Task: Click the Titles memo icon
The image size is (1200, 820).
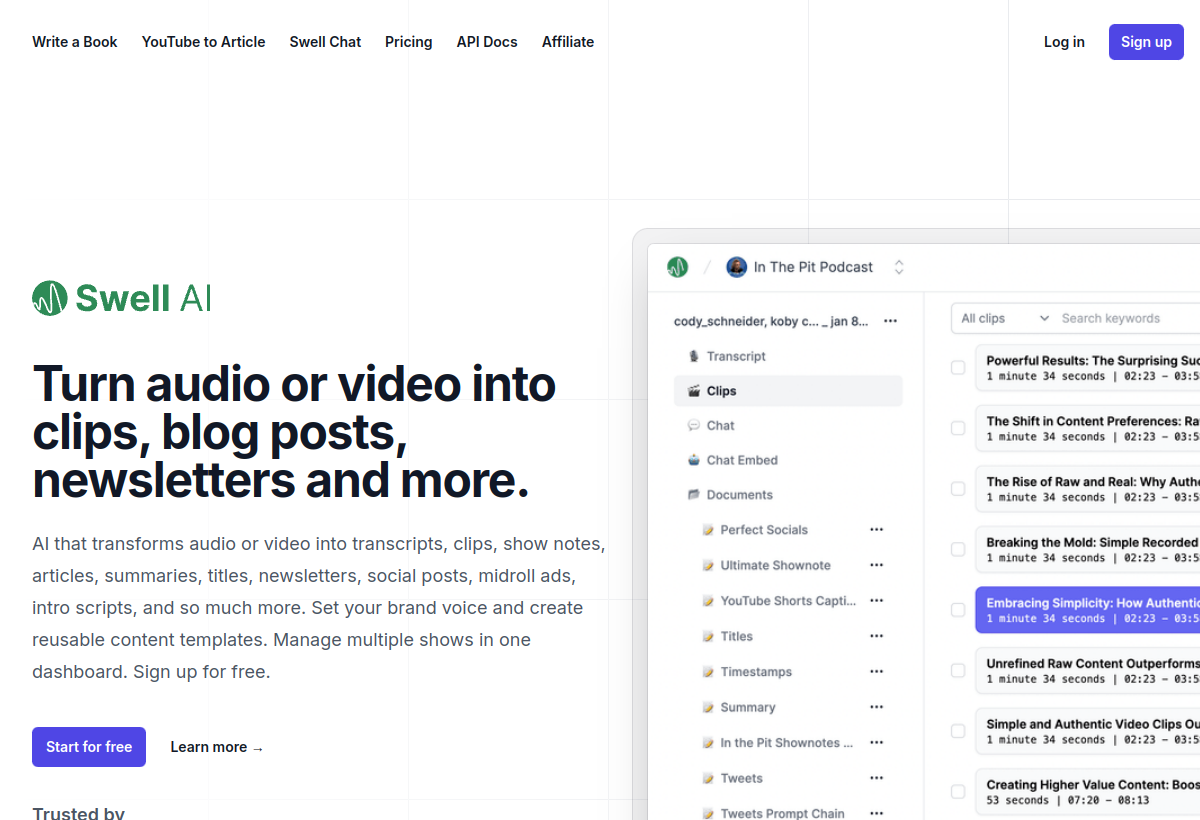Action: coord(708,636)
